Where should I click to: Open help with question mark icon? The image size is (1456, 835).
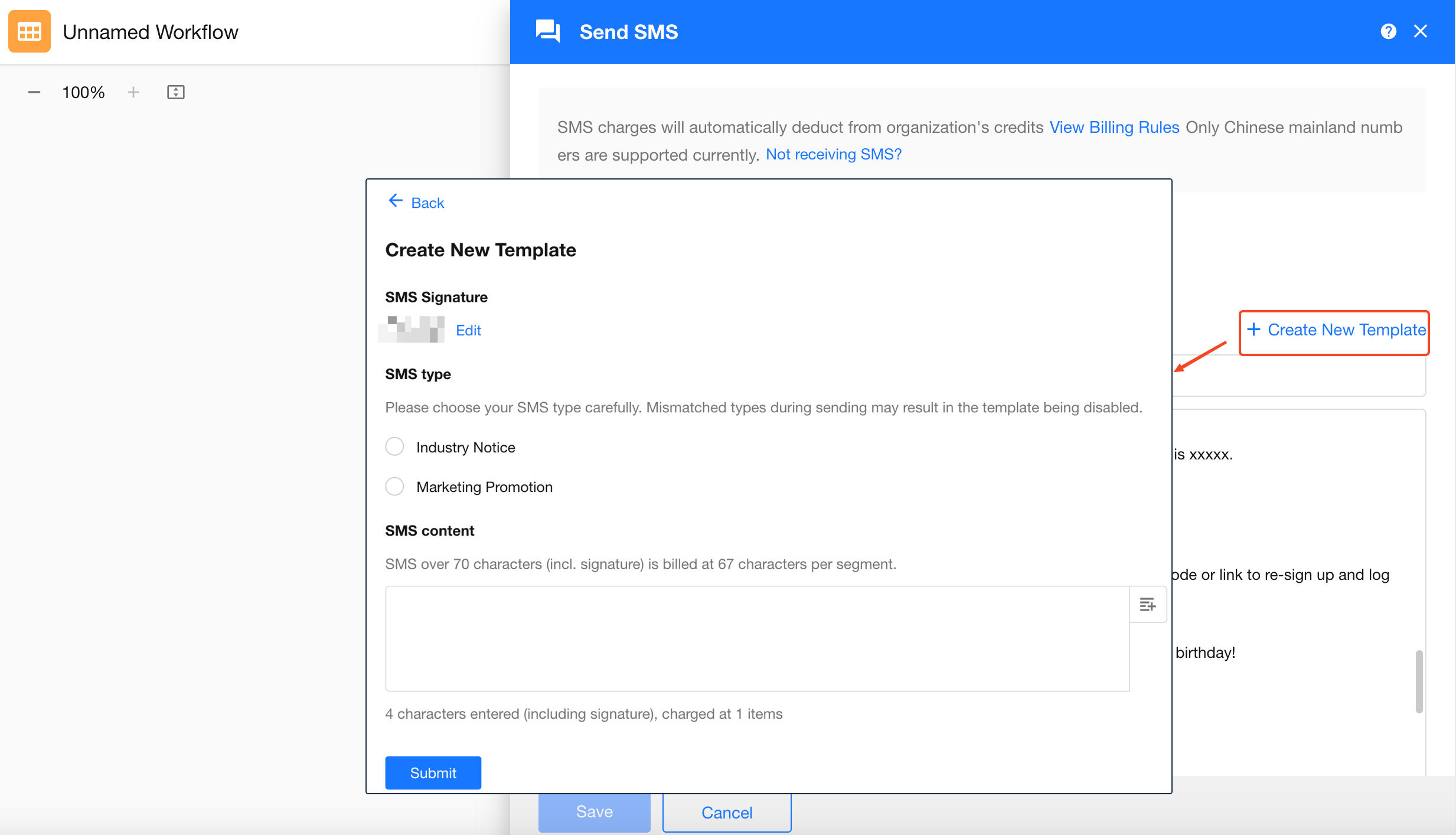[1388, 31]
